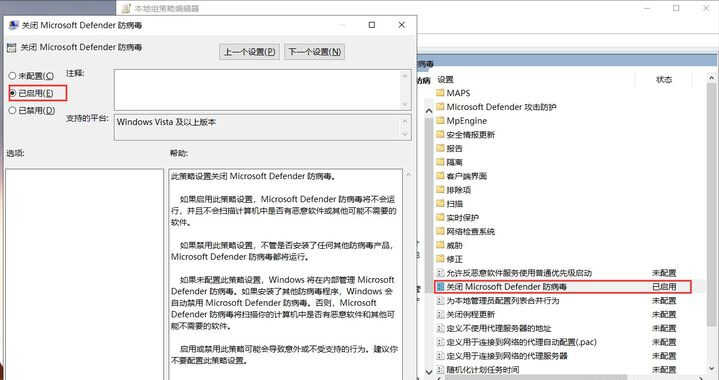The image size is (719, 380).
Task: Click policy icon for 定义用于连接到网络的代理服务器
Action: point(440,356)
